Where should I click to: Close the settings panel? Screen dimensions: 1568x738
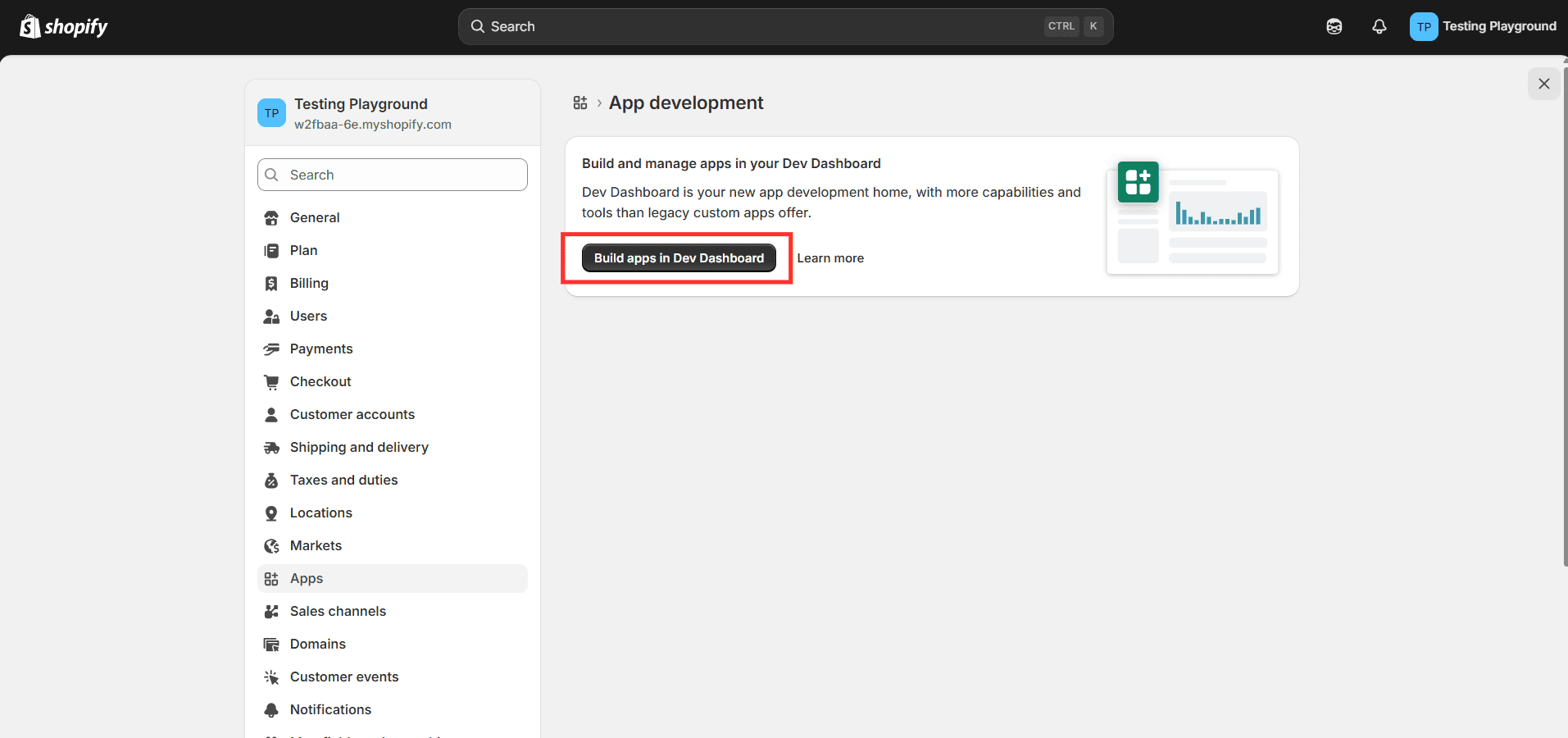click(1543, 84)
